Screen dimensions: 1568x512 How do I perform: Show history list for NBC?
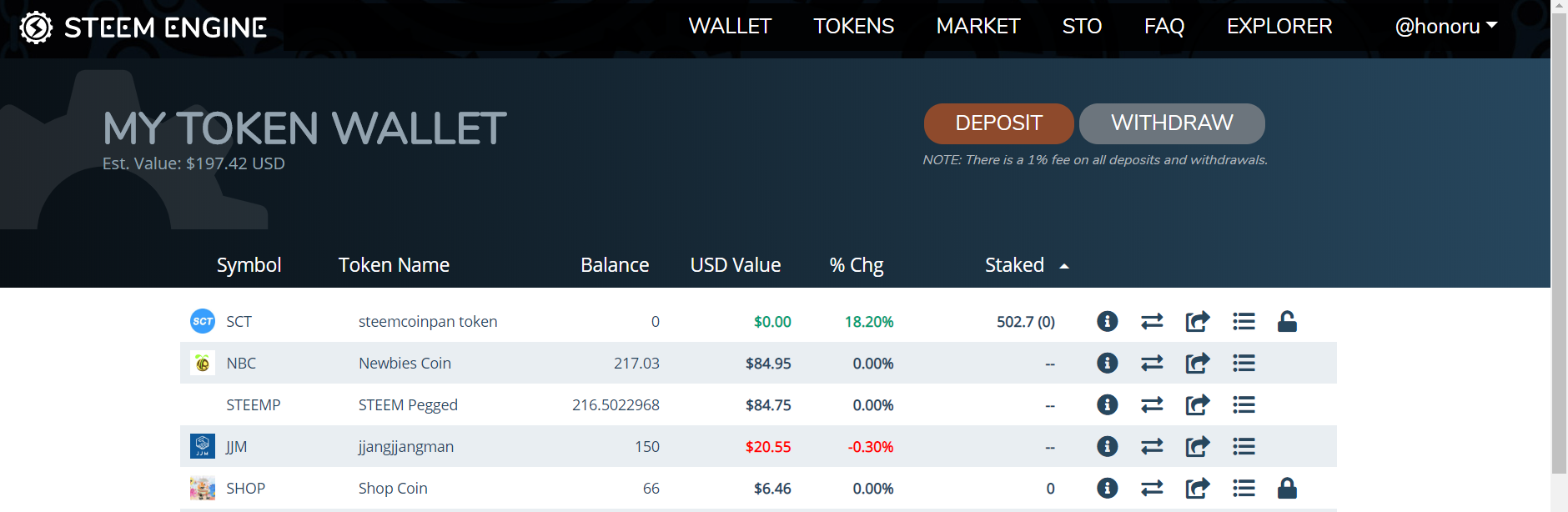1244,363
